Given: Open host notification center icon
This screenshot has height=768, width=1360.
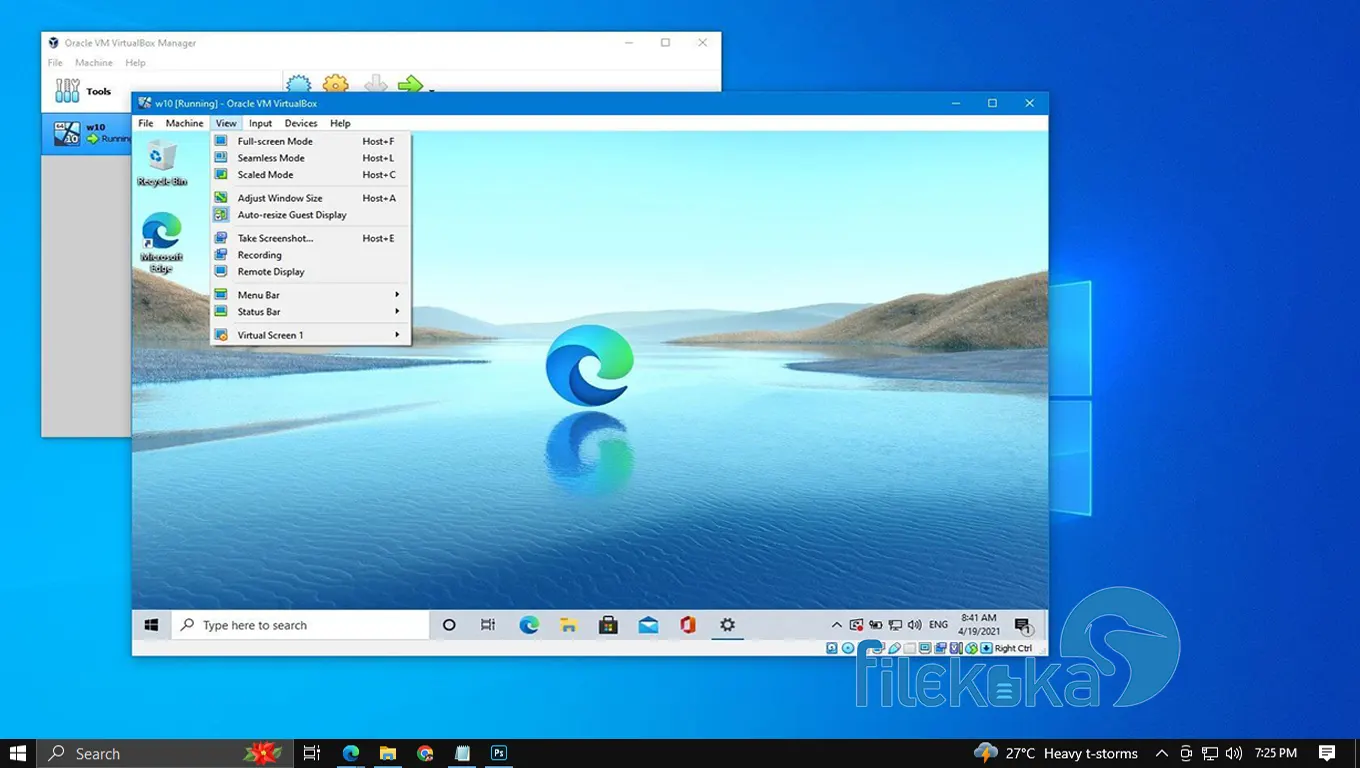Looking at the screenshot, I should click(x=1327, y=753).
